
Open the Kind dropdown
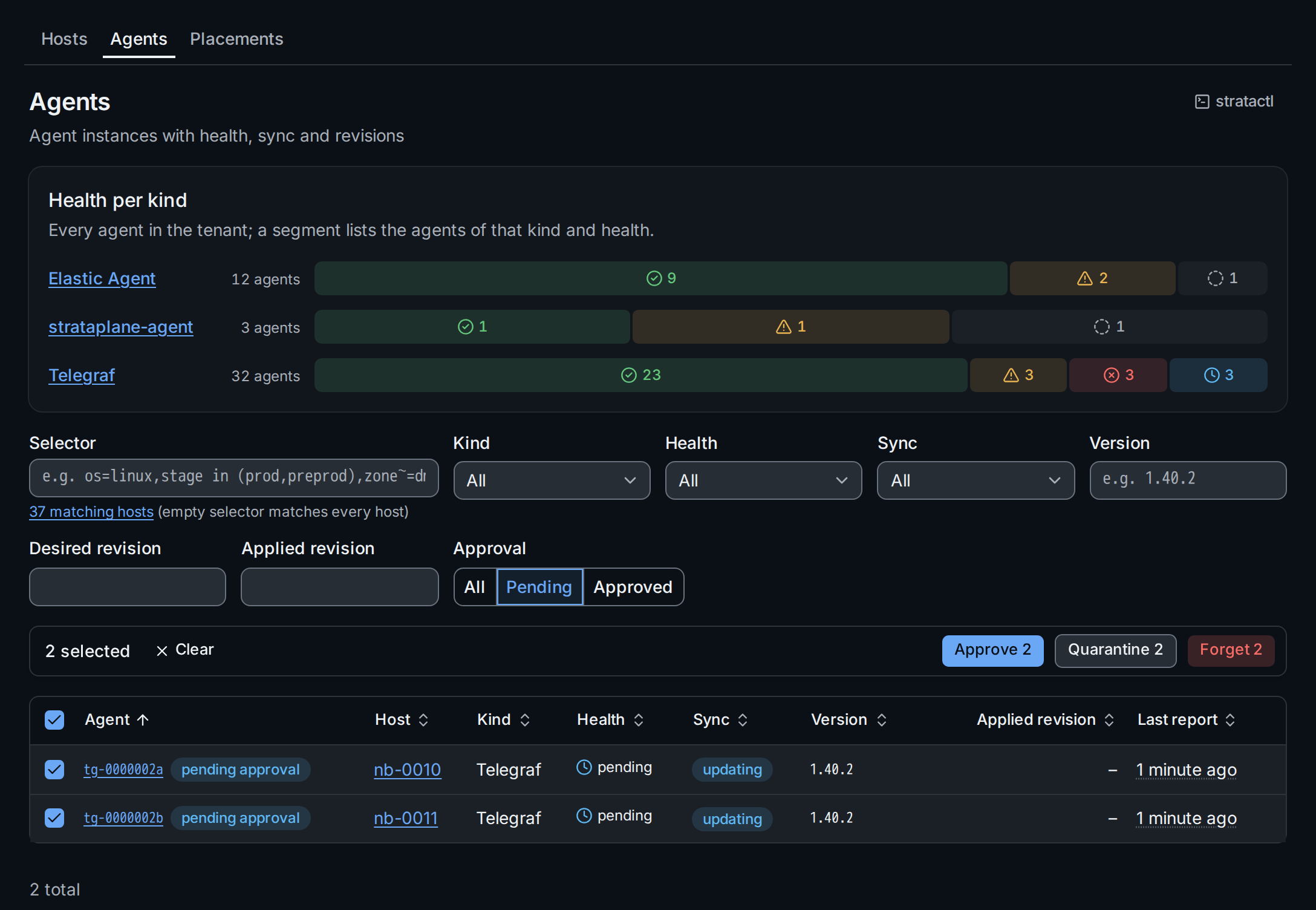click(552, 480)
